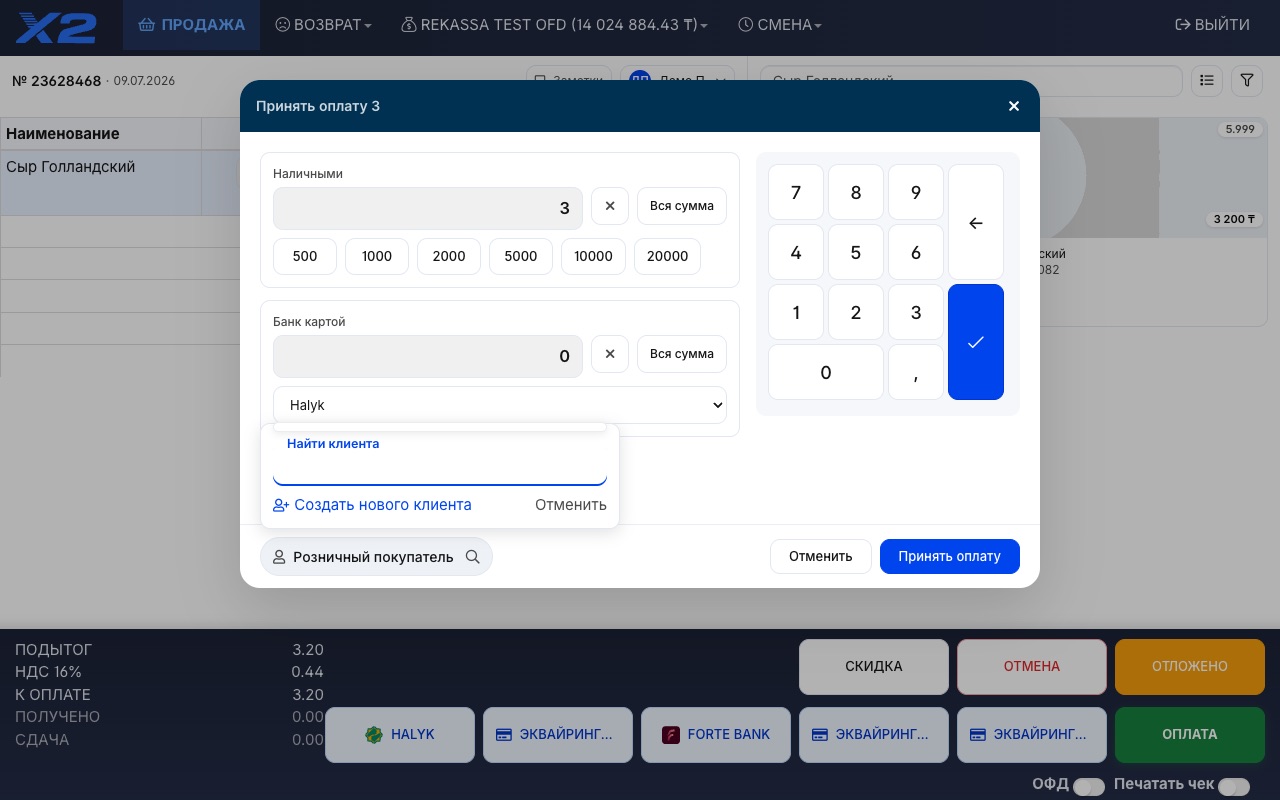
Task: Open the filter icon in the background toolbar
Action: coord(1247,81)
